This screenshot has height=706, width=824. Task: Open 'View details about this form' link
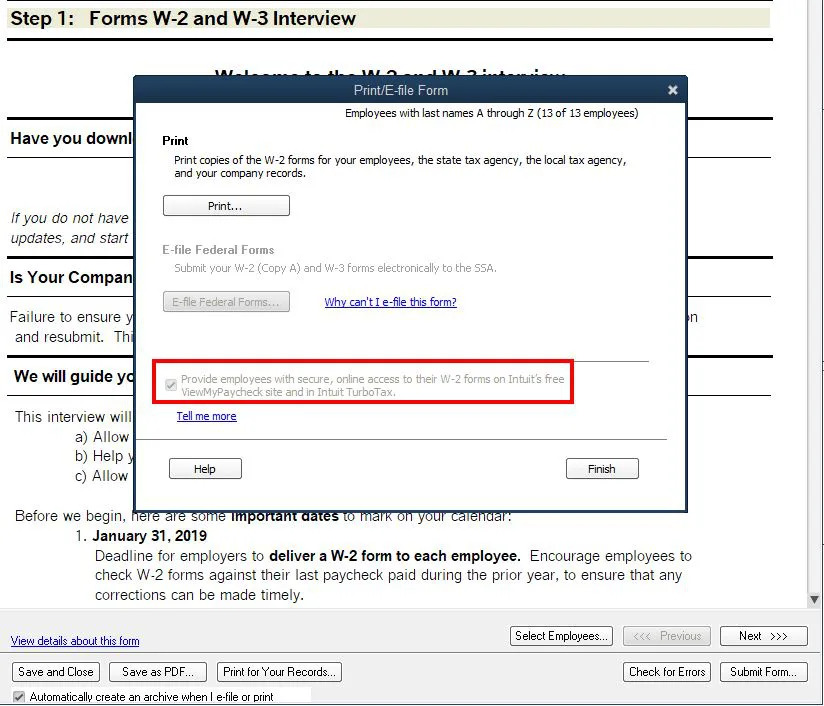pyautogui.click(x=75, y=641)
